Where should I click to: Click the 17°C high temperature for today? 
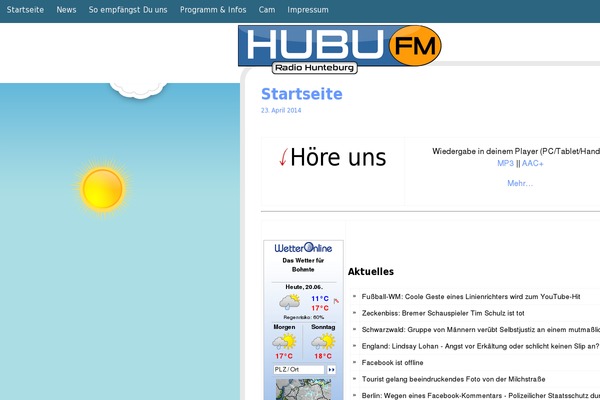[320, 308]
